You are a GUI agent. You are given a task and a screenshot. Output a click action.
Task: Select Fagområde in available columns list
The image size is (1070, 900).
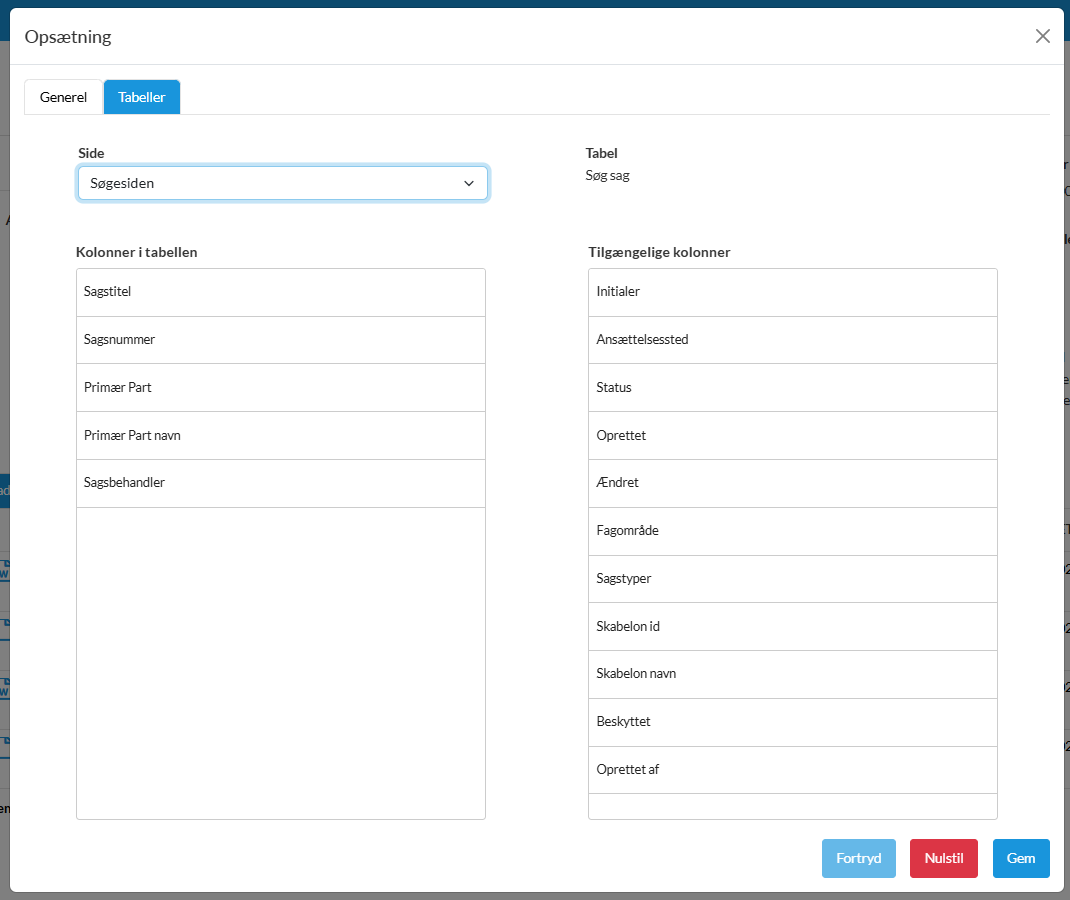[792, 531]
